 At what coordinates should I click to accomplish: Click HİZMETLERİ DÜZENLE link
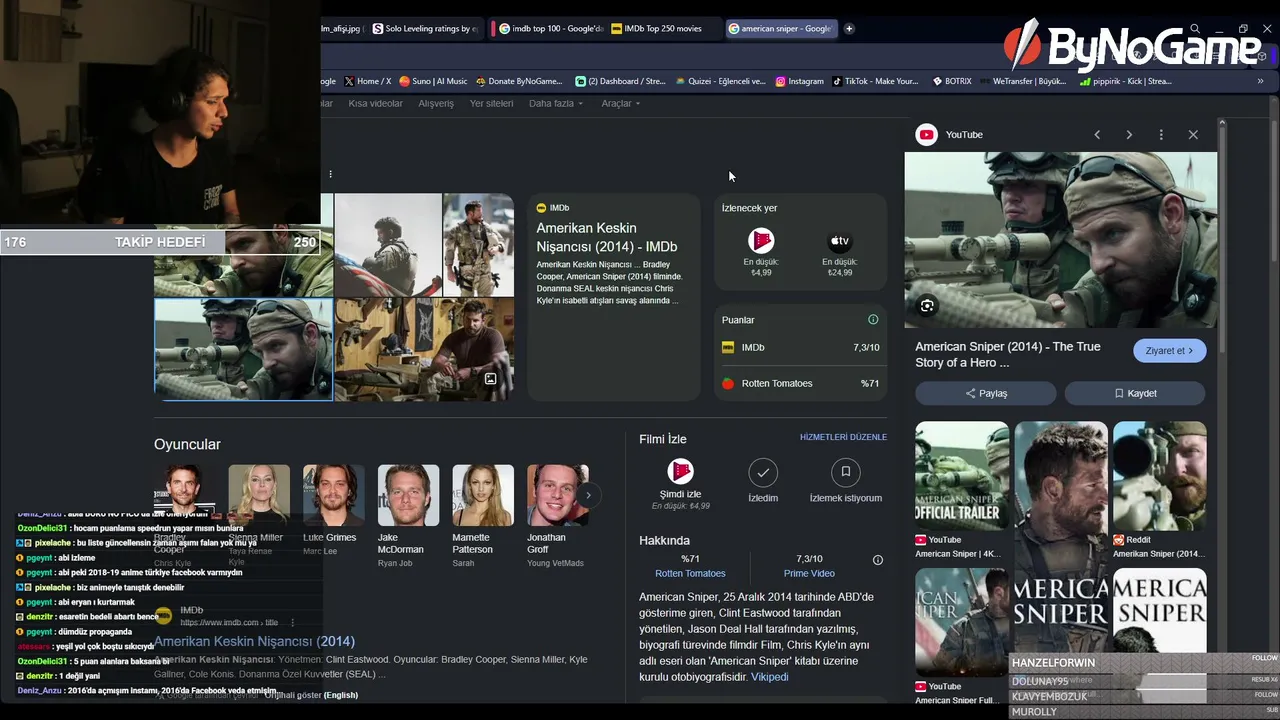coord(843,438)
